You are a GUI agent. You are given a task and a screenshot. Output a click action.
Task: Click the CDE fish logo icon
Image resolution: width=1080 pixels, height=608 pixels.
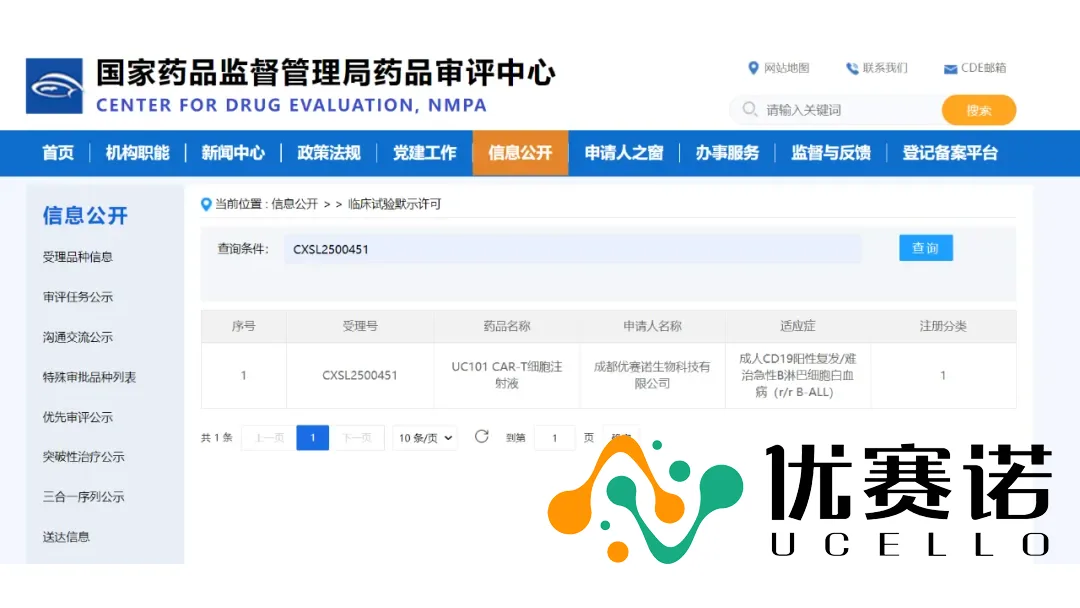click(x=54, y=86)
